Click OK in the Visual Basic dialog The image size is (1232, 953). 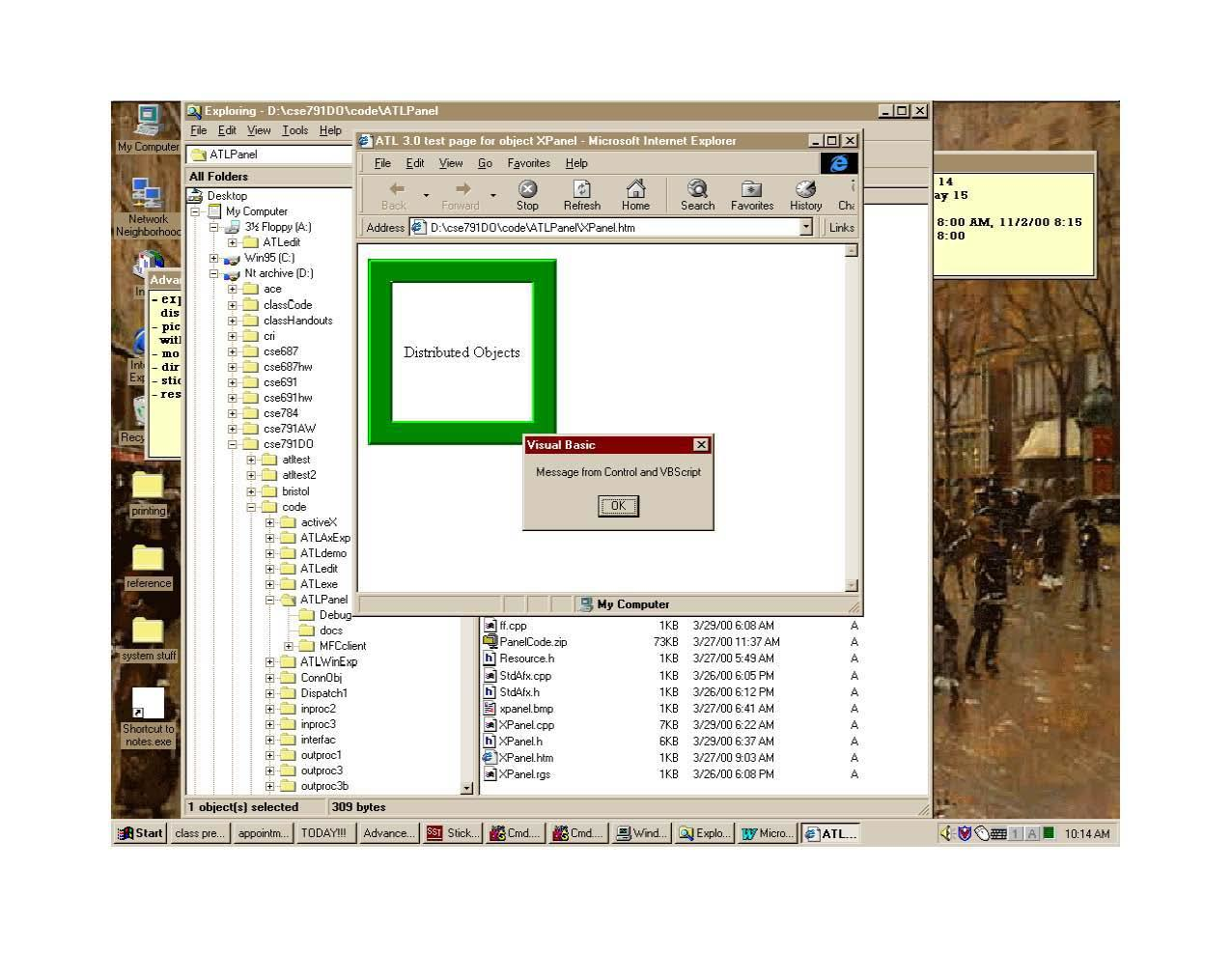click(x=618, y=506)
